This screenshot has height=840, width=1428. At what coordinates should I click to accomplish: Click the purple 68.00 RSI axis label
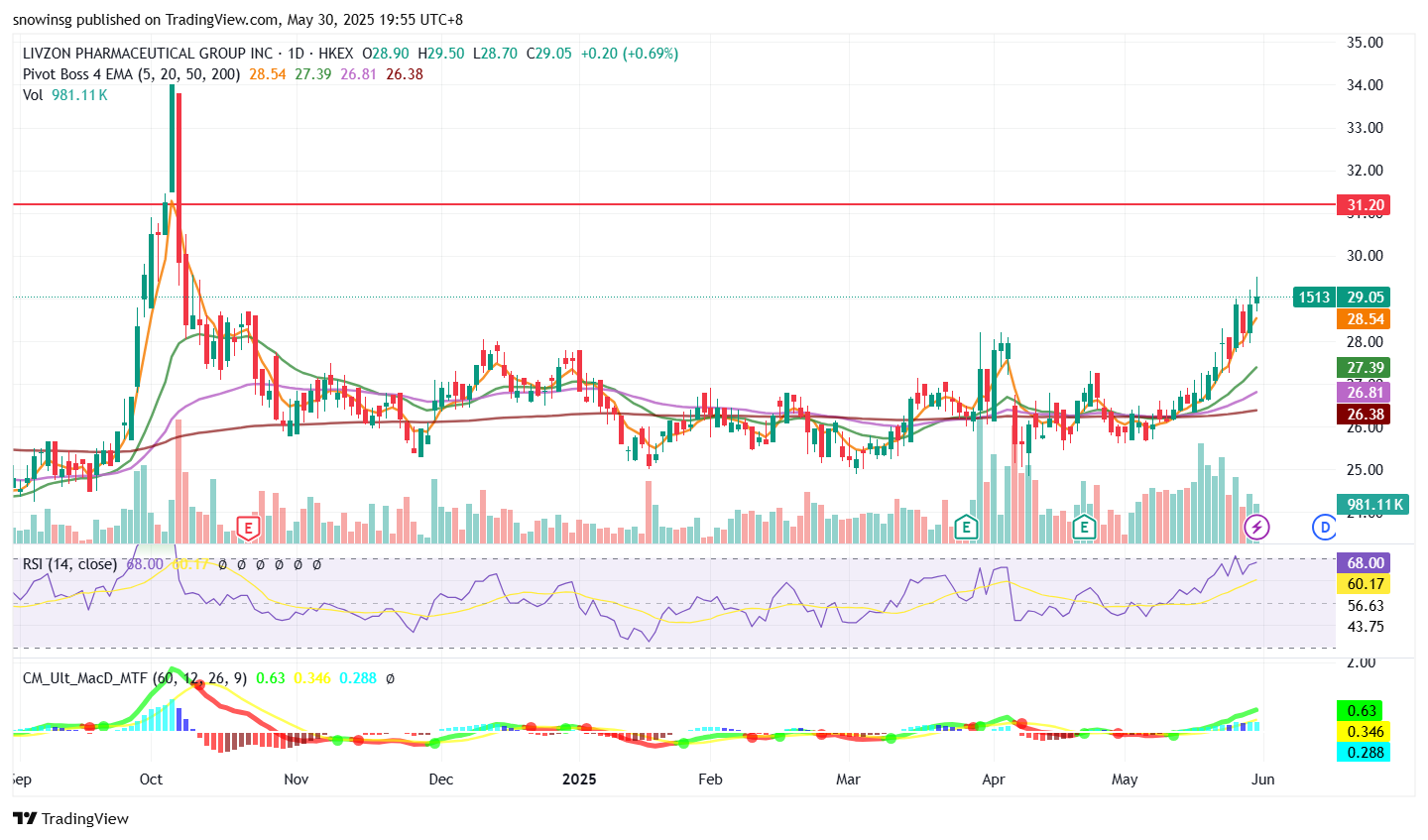point(1365,563)
